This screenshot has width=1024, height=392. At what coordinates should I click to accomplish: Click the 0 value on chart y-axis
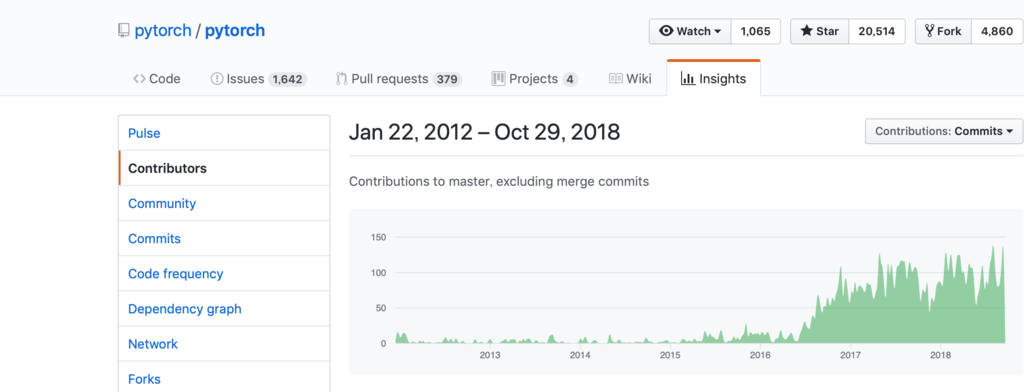pos(383,343)
